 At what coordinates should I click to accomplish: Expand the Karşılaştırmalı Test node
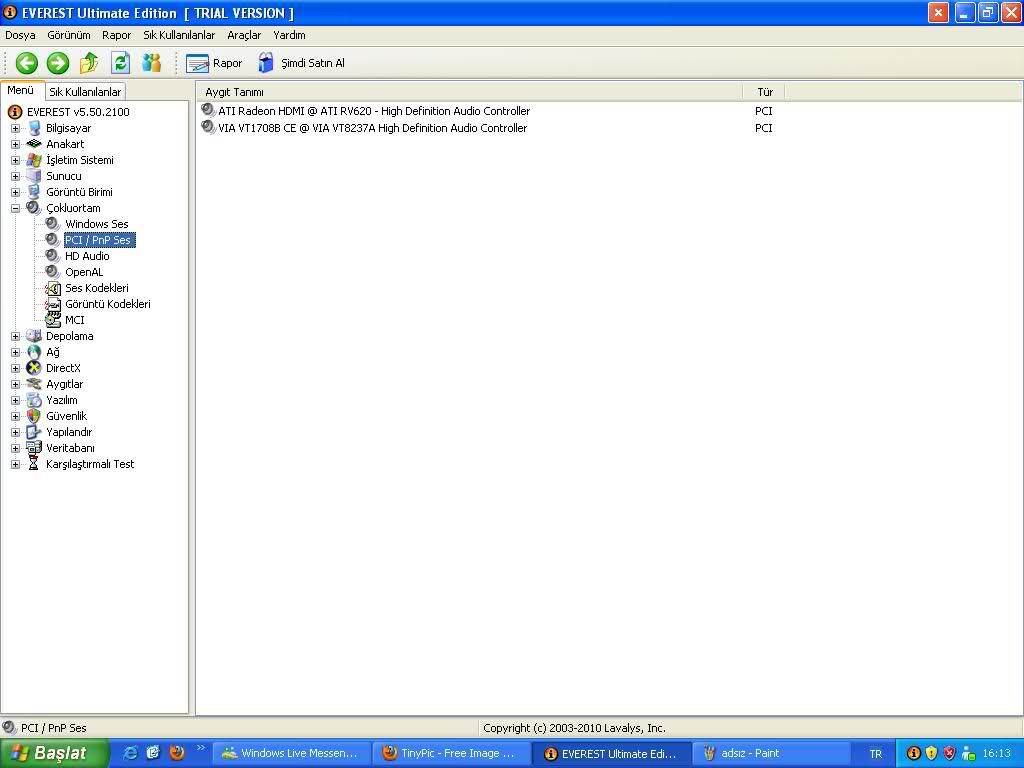[15, 464]
